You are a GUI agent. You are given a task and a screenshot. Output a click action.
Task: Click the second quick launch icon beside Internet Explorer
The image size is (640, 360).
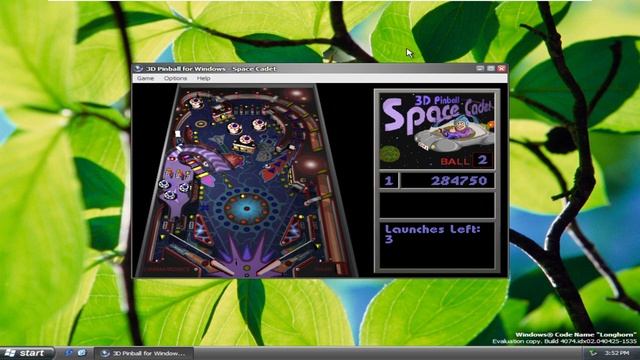coord(82,353)
